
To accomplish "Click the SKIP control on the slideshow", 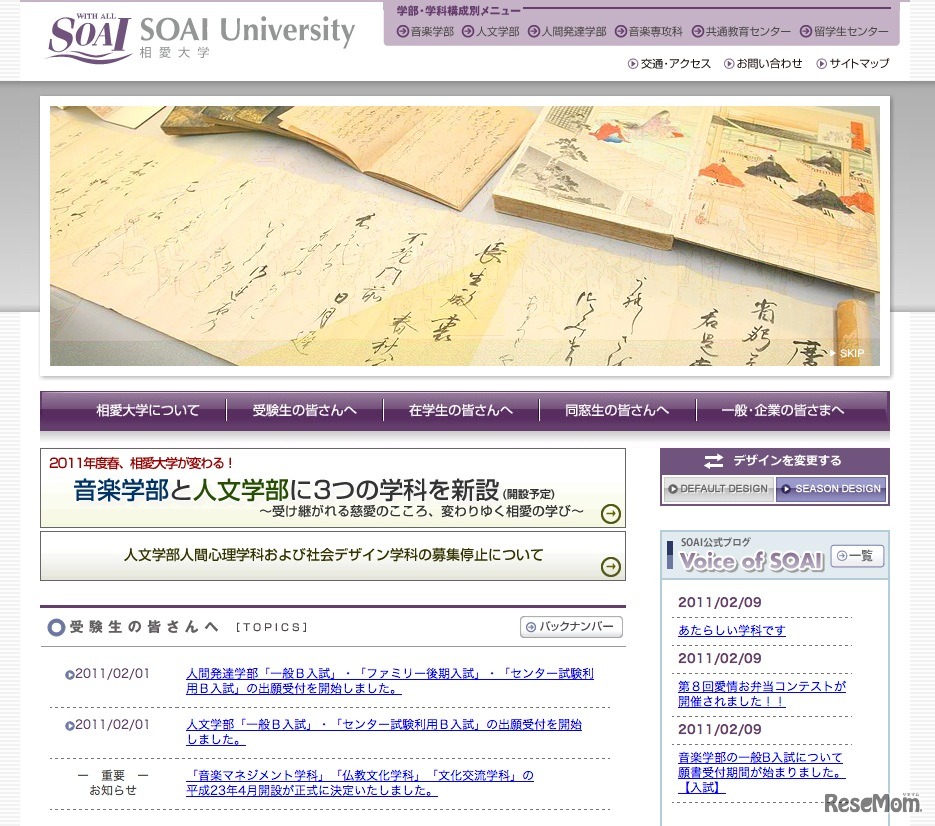I will pos(848,353).
